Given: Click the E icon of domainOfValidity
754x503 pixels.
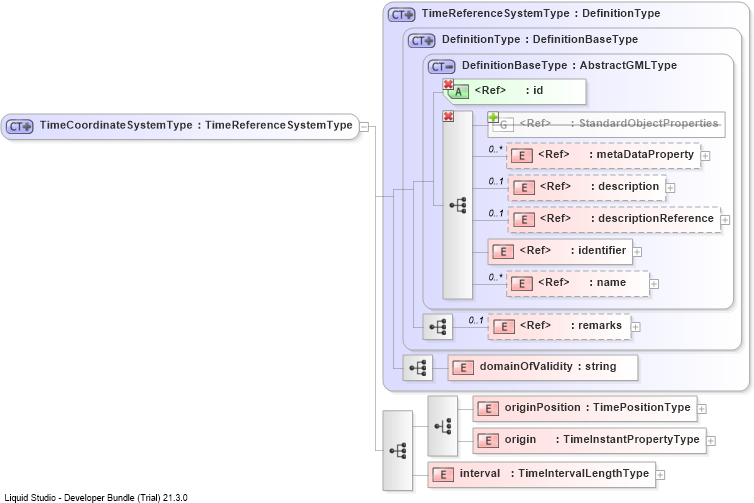Looking at the screenshot, I should pyautogui.click(x=463, y=368).
